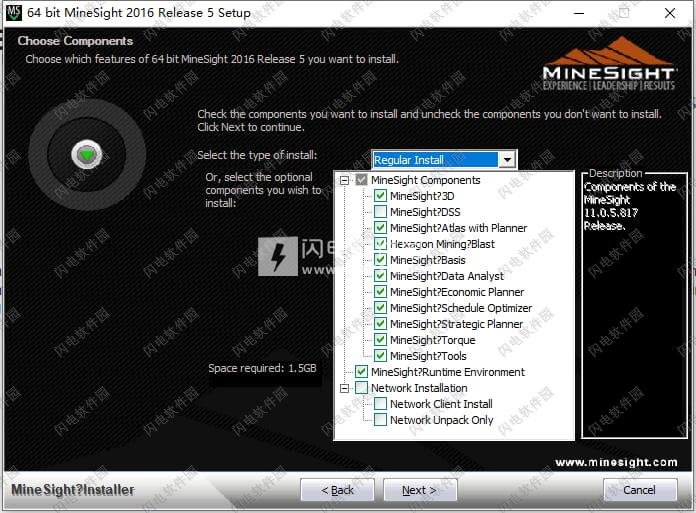Open the install type dropdown arrow
This screenshot has height=513, width=696.
tap(507, 159)
